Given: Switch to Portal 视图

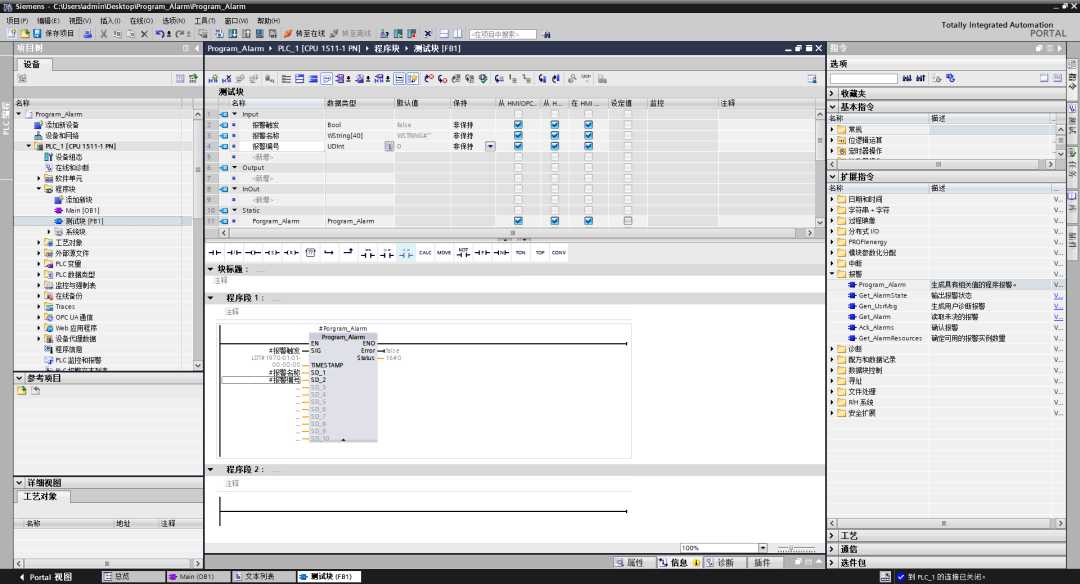Looking at the screenshot, I should tap(45, 577).
